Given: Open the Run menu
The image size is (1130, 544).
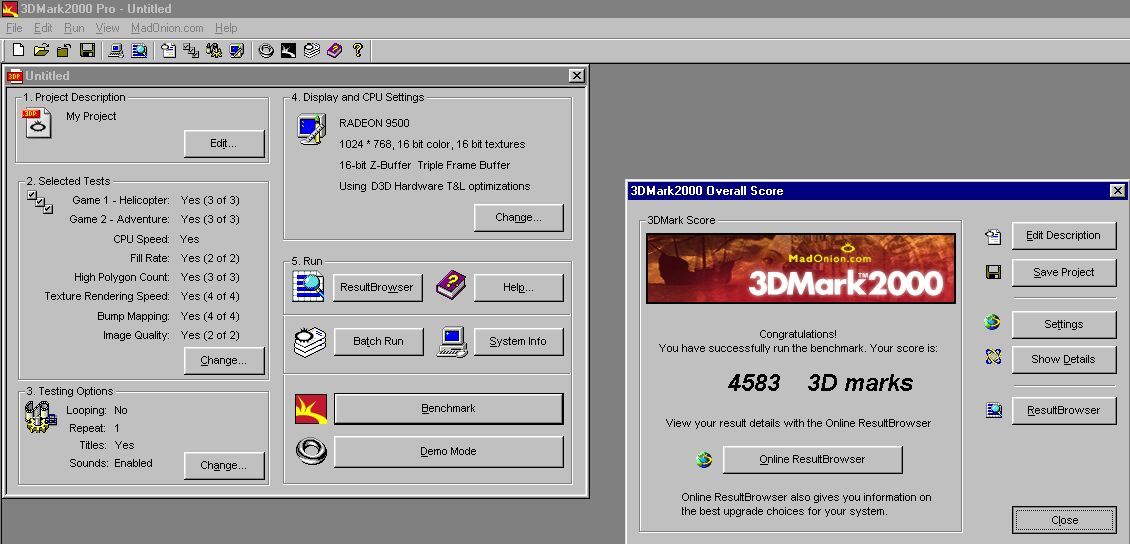Looking at the screenshot, I should pyautogui.click(x=74, y=28).
